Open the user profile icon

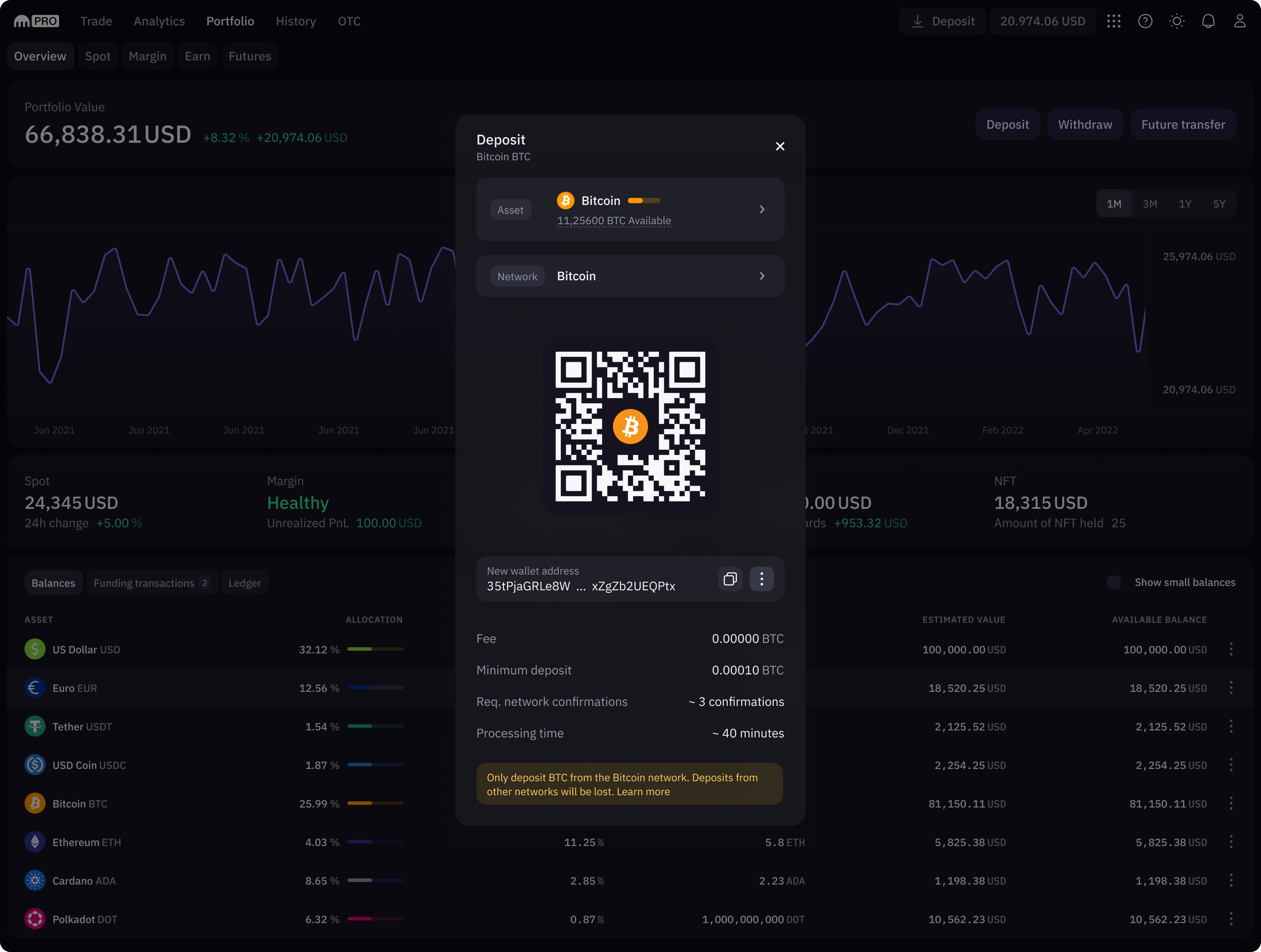coord(1240,21)
